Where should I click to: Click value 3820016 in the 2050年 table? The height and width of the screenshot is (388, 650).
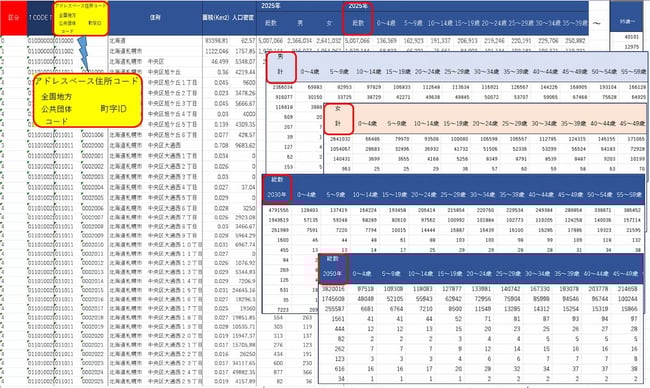pos(333,289)
